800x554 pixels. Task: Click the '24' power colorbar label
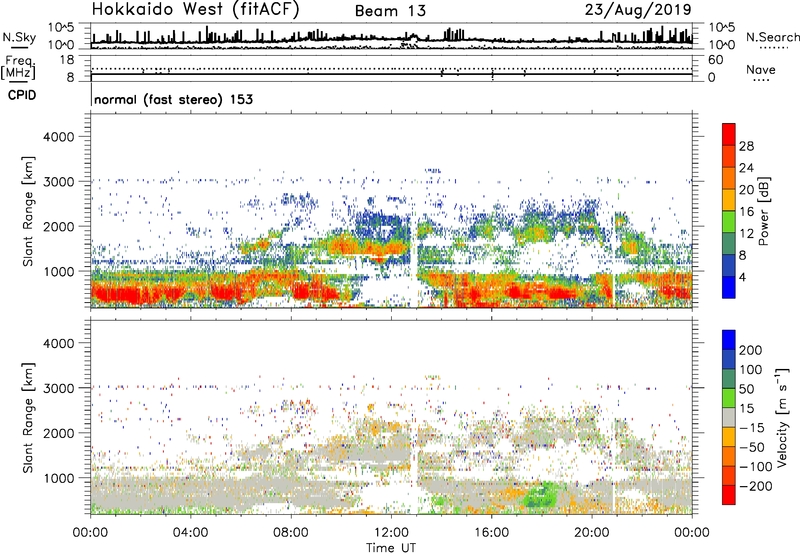pyautogui.click(x=746, y=168)
